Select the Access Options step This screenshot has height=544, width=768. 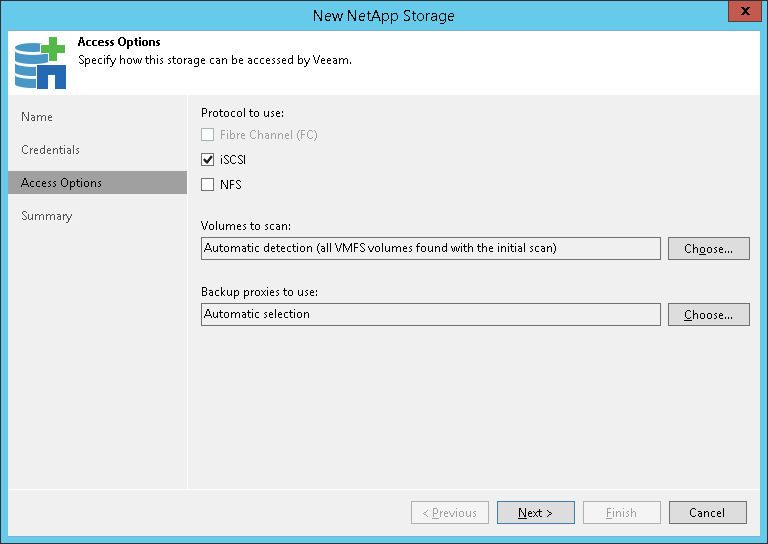point(61,183)
